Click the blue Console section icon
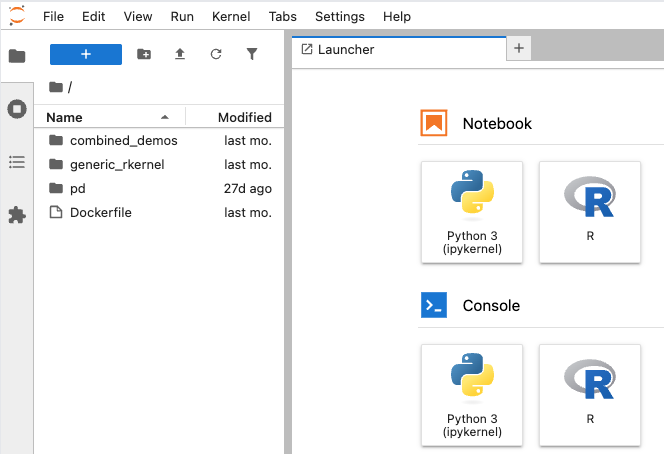 (434, 305)
